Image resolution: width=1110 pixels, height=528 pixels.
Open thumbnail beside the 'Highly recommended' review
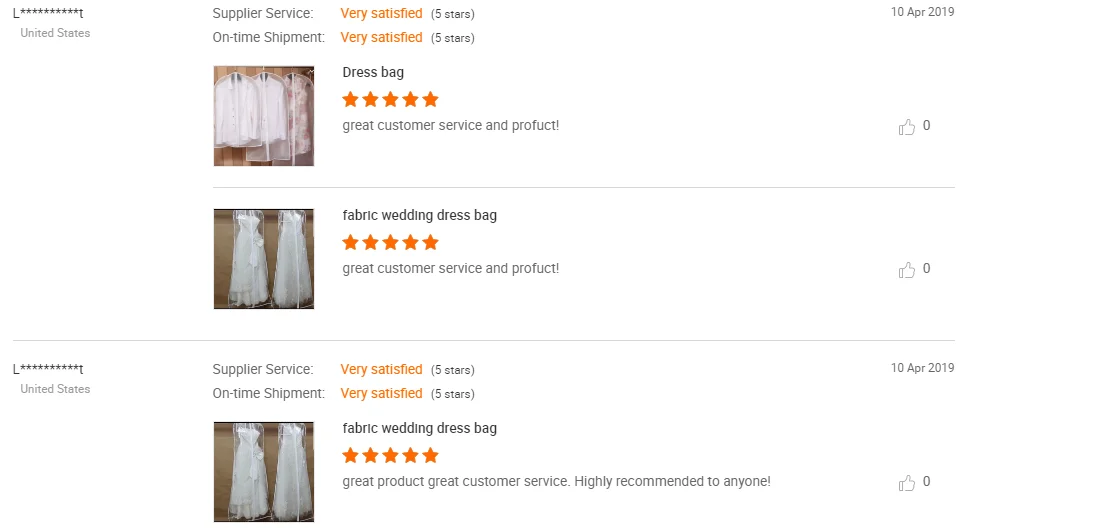click(x=264, y=472)
